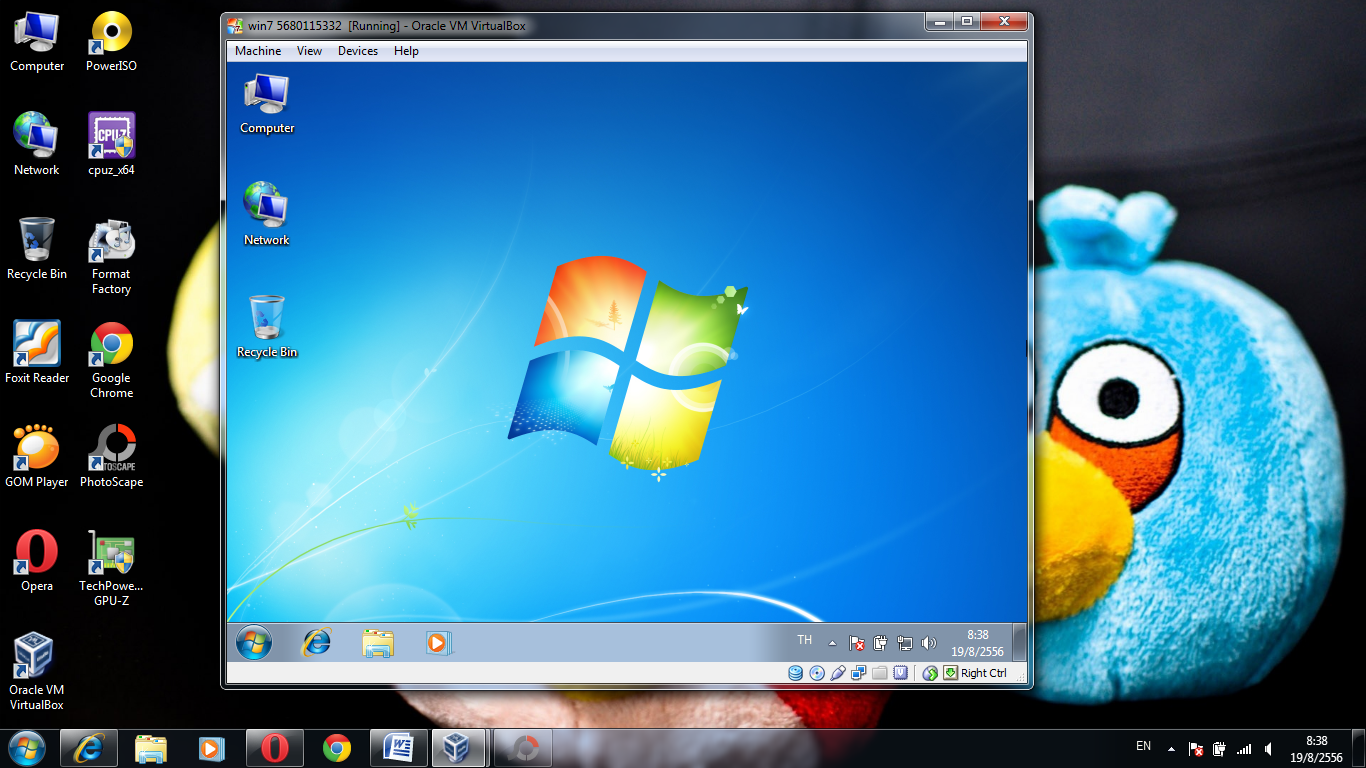This screenshot has width=1366, height=768.
Task: Select the Network icon on the guest VM desktop
Action: point(267,214)
